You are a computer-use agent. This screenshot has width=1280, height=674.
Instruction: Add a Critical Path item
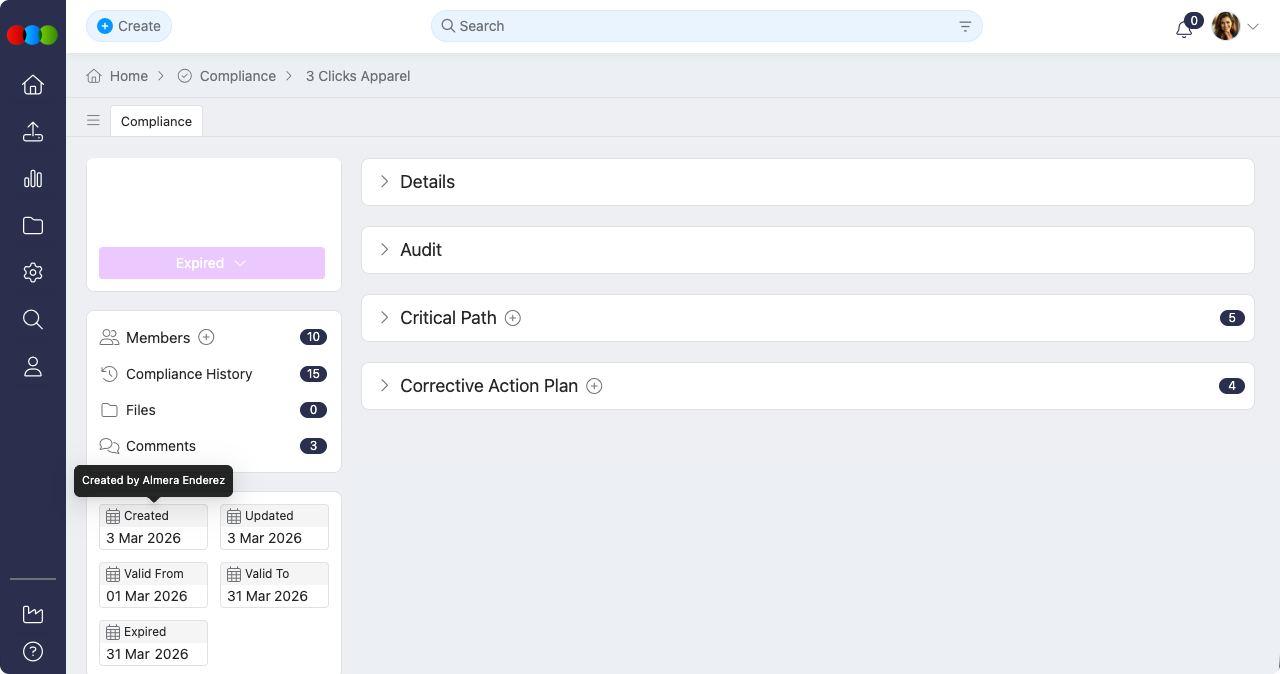click(513, 318)
